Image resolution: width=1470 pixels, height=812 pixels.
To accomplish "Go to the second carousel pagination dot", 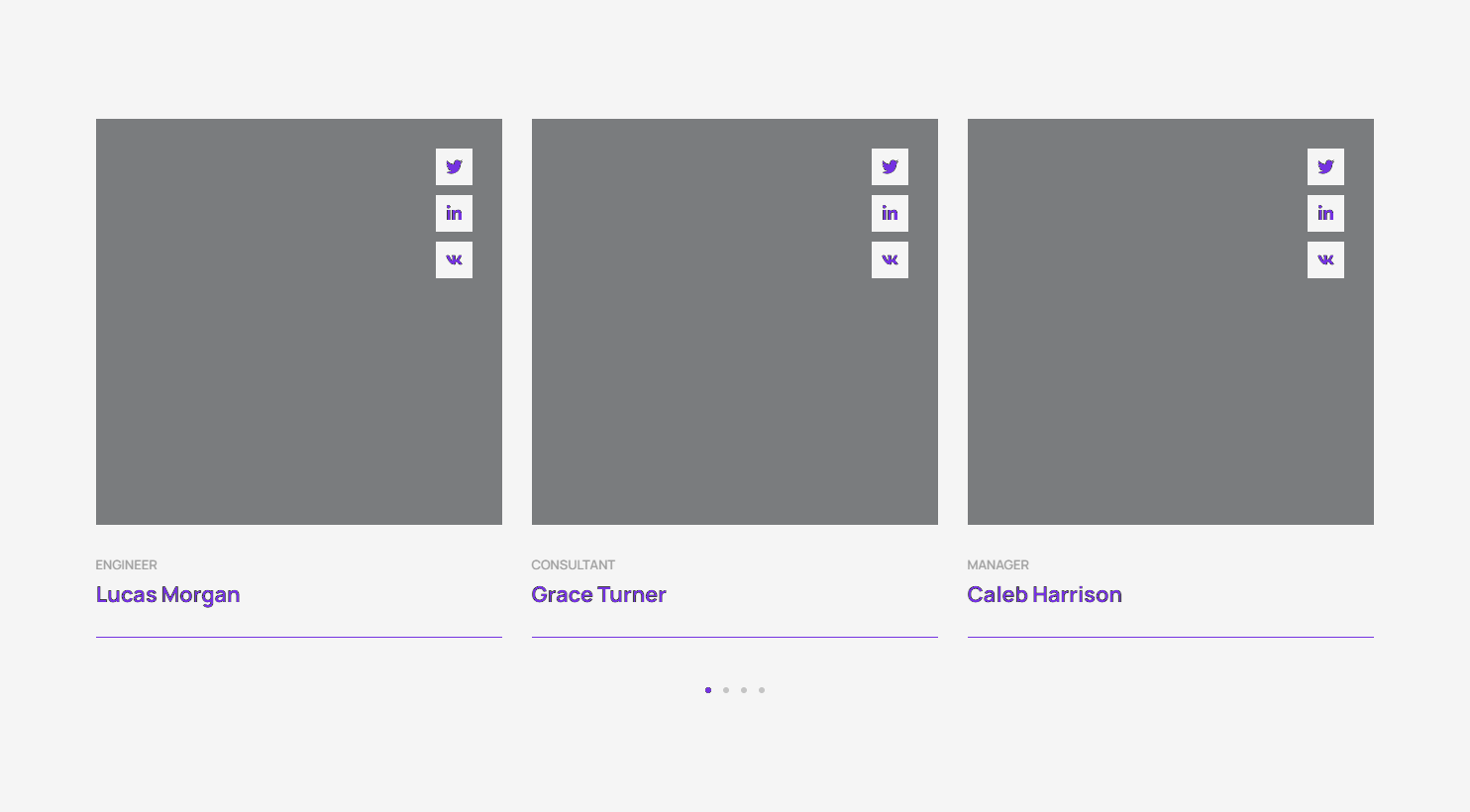I will [726, 690].
